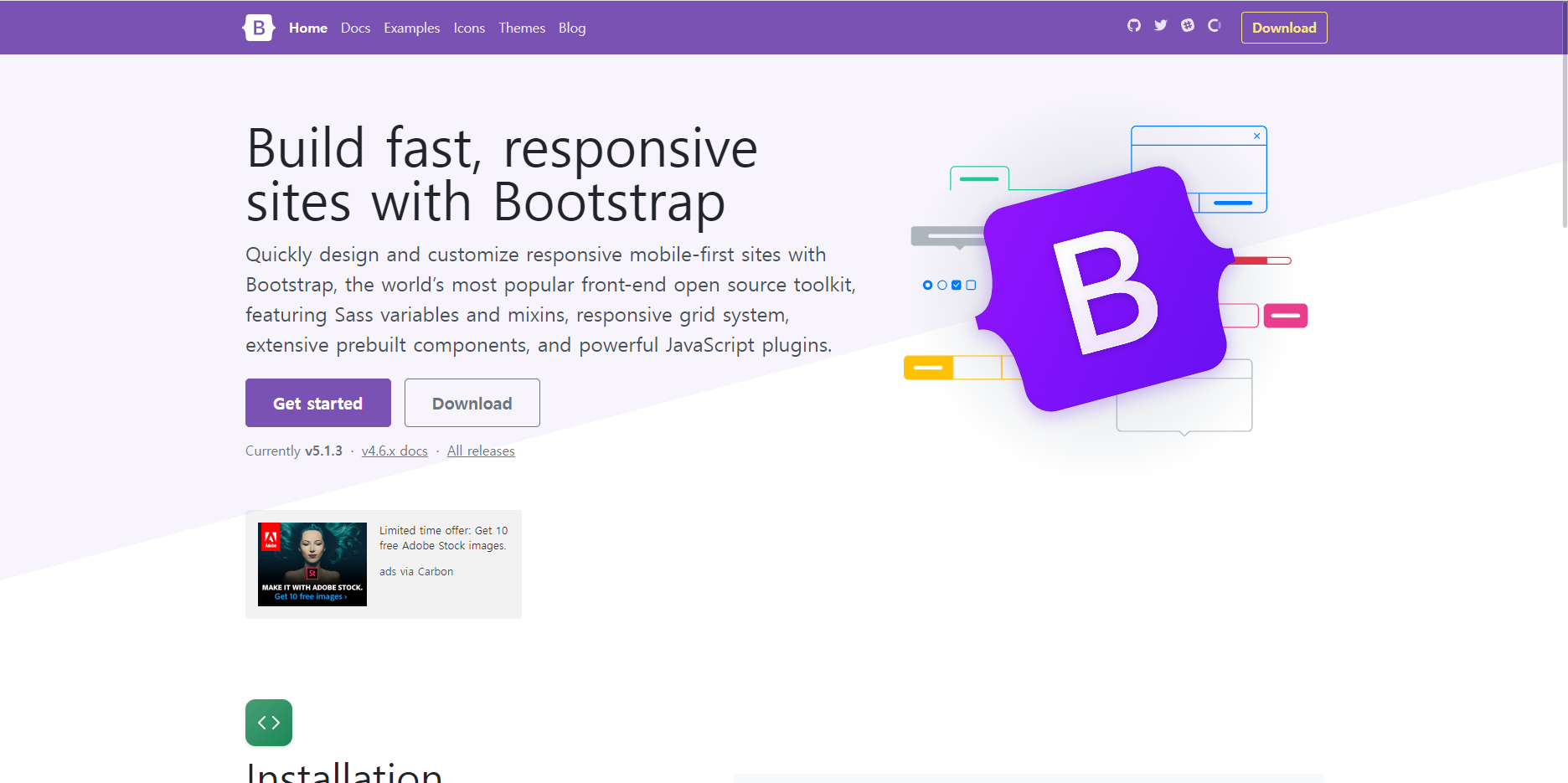Click the navbar Download button

(1284, 28)
